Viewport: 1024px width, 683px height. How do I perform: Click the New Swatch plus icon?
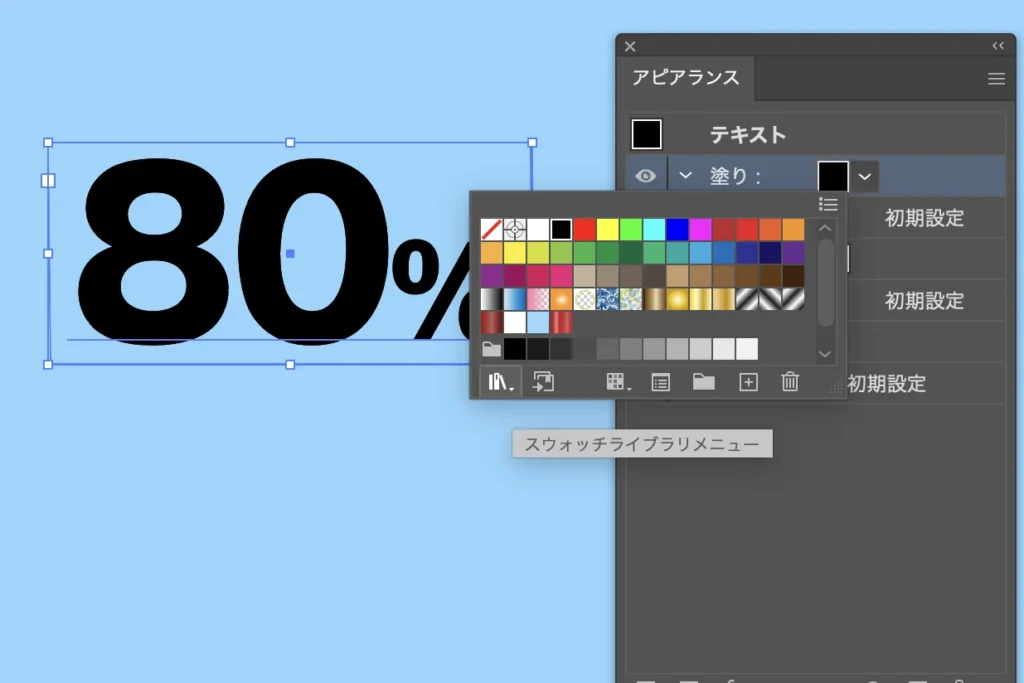[x=747, y=381]
